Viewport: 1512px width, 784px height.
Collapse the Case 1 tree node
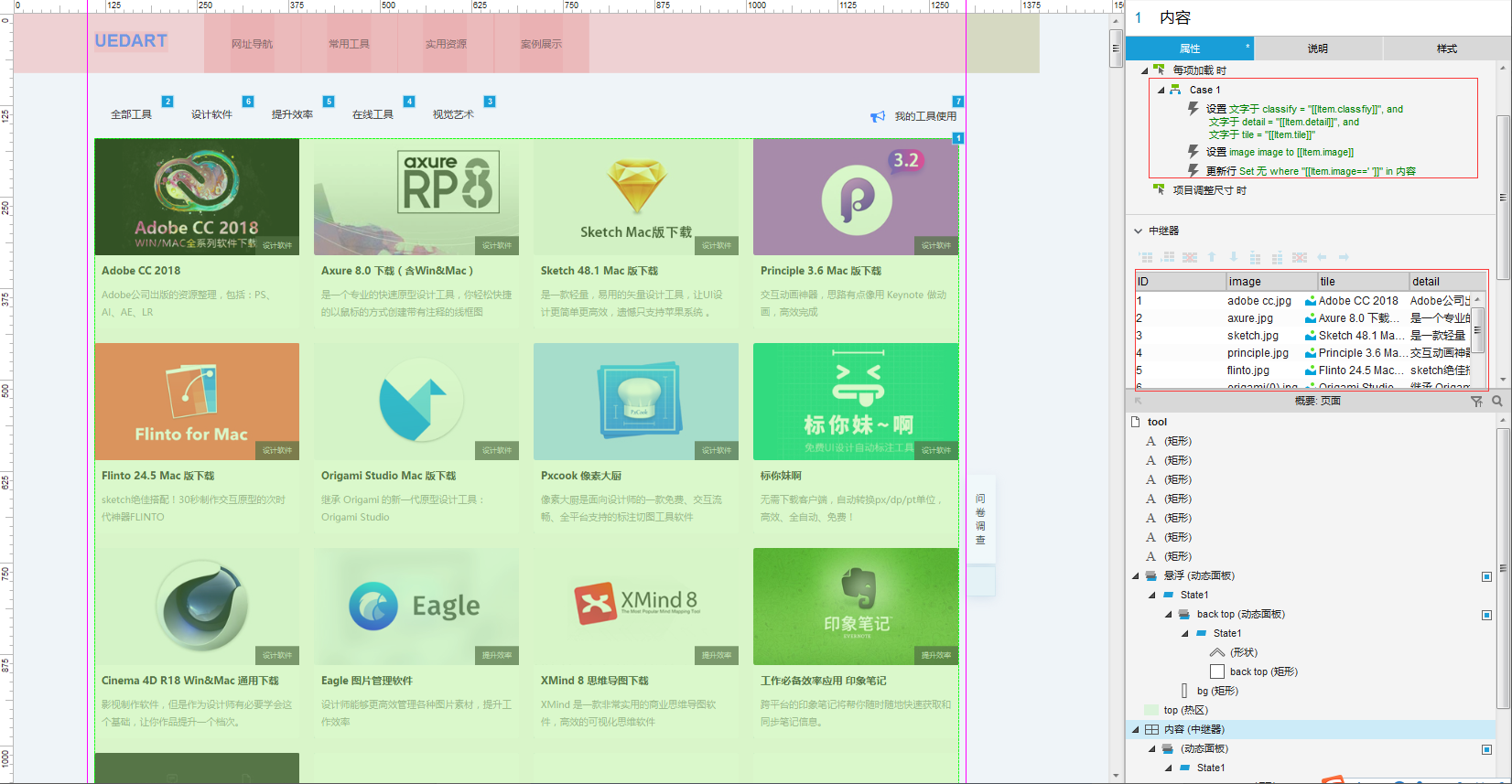[1161, 90]
